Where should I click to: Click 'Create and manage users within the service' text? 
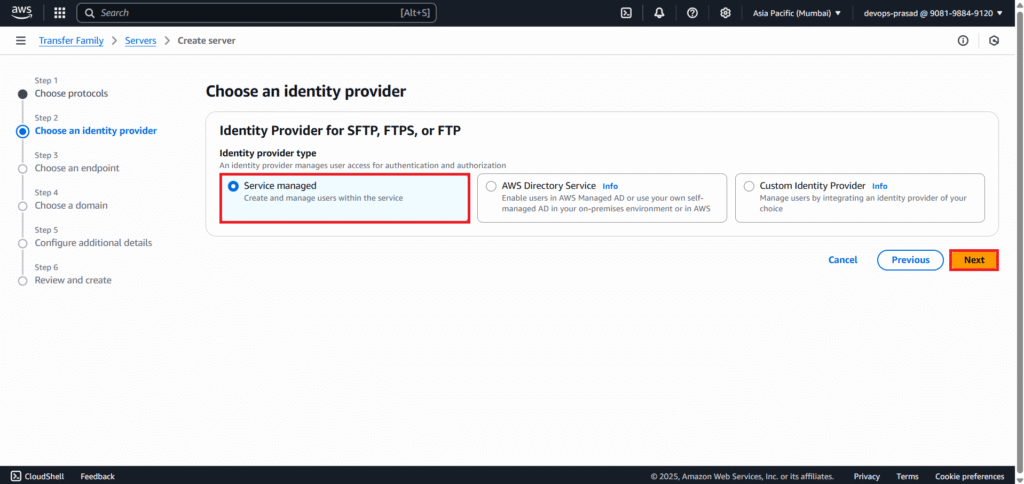tap(323, 197)
